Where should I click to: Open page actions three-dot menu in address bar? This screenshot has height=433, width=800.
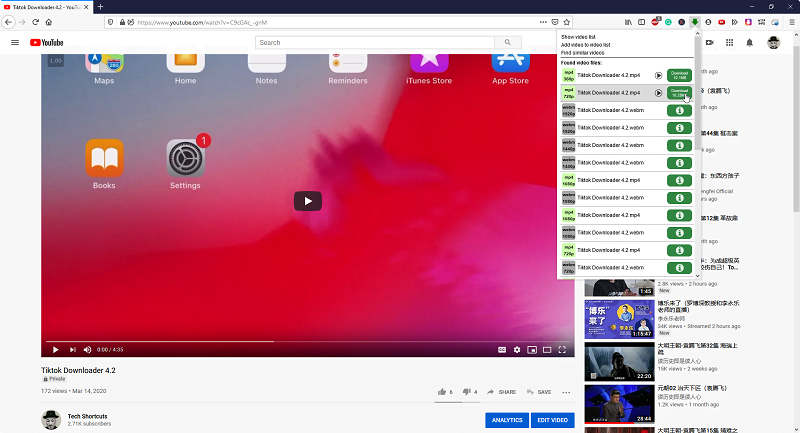(x=543, y=22)
